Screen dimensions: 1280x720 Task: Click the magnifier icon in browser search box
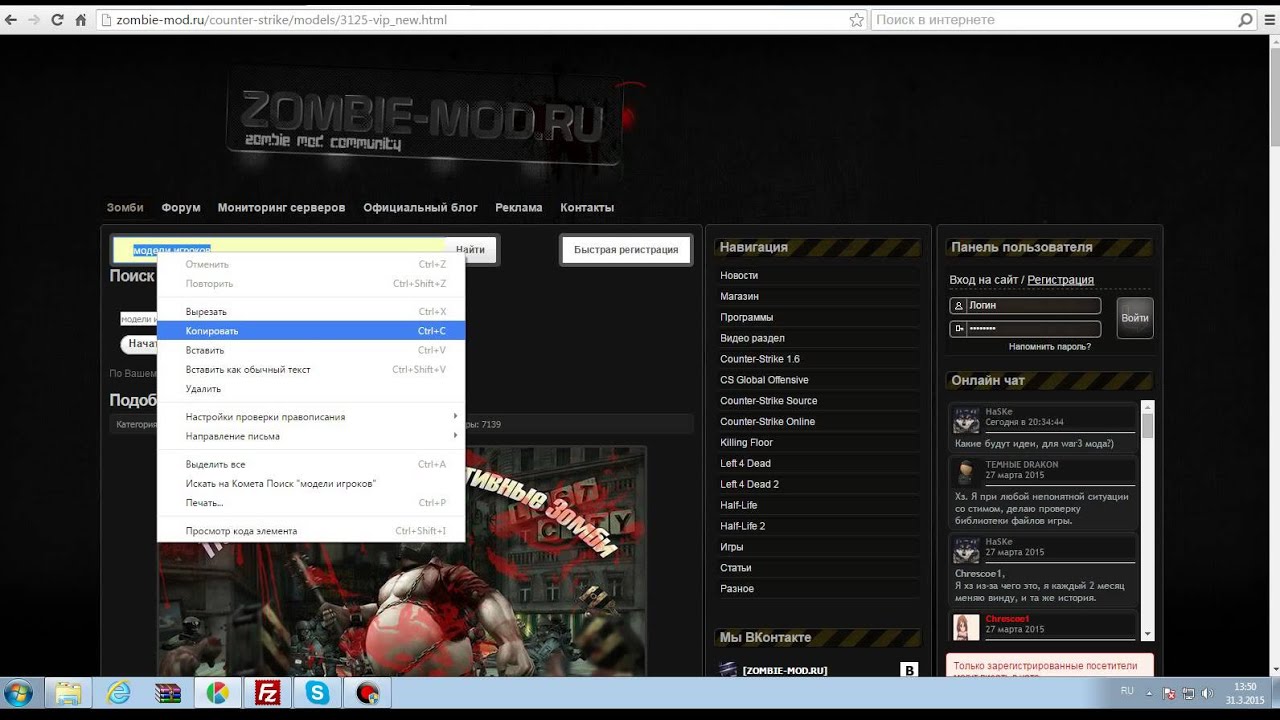1245,20
